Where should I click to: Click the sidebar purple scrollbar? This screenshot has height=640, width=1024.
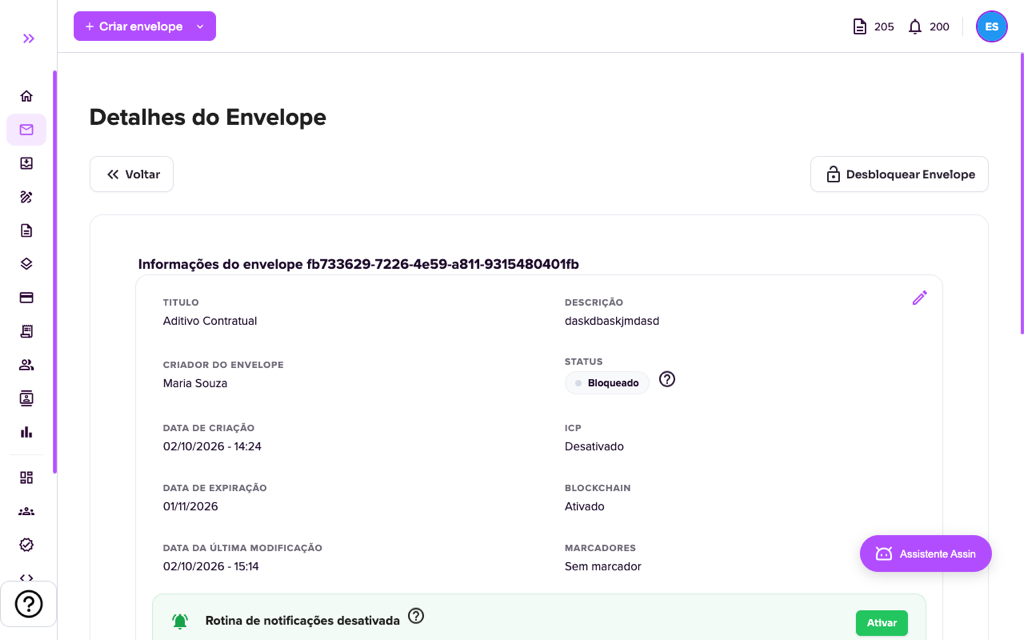point(55,272)
